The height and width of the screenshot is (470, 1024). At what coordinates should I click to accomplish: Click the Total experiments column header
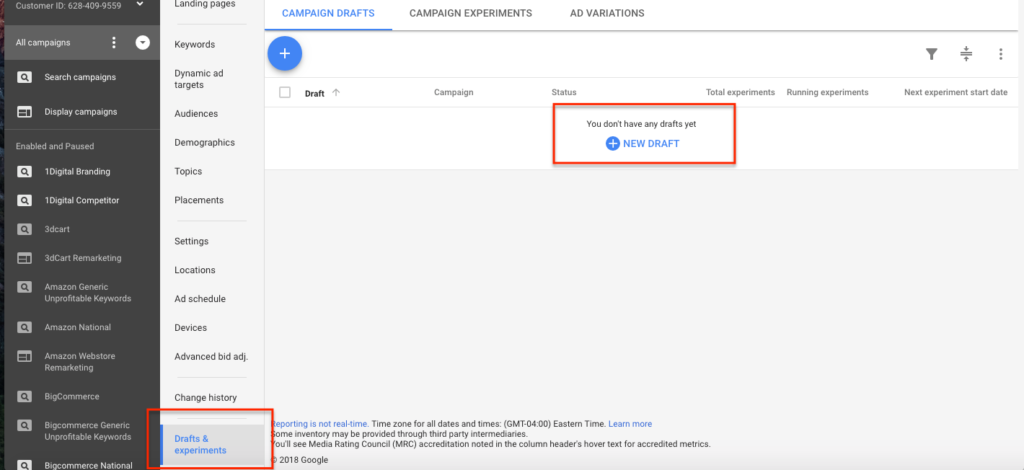coord(741,93)
